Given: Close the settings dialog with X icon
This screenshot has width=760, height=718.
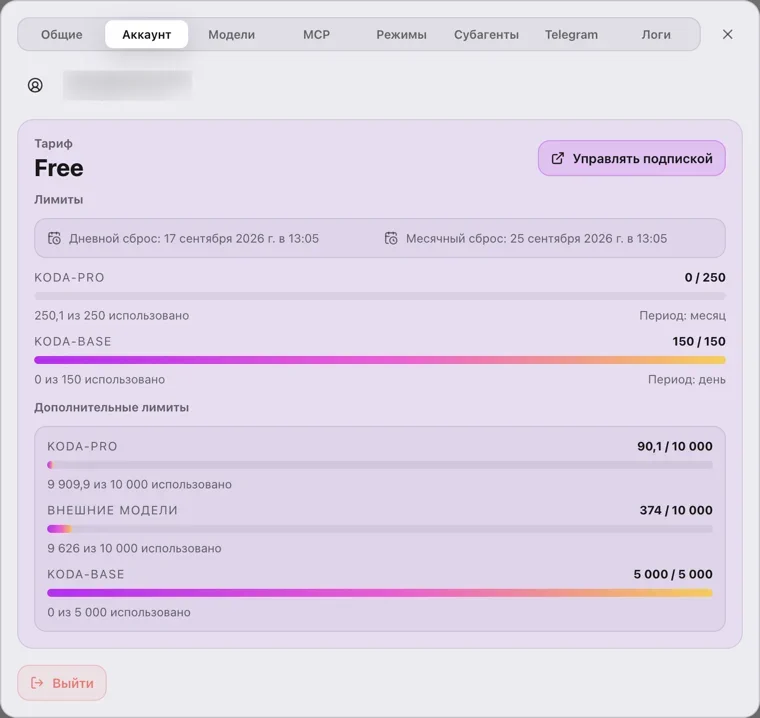Looking at the screenshot, I should pyautogui.click(x=727, y=34).
